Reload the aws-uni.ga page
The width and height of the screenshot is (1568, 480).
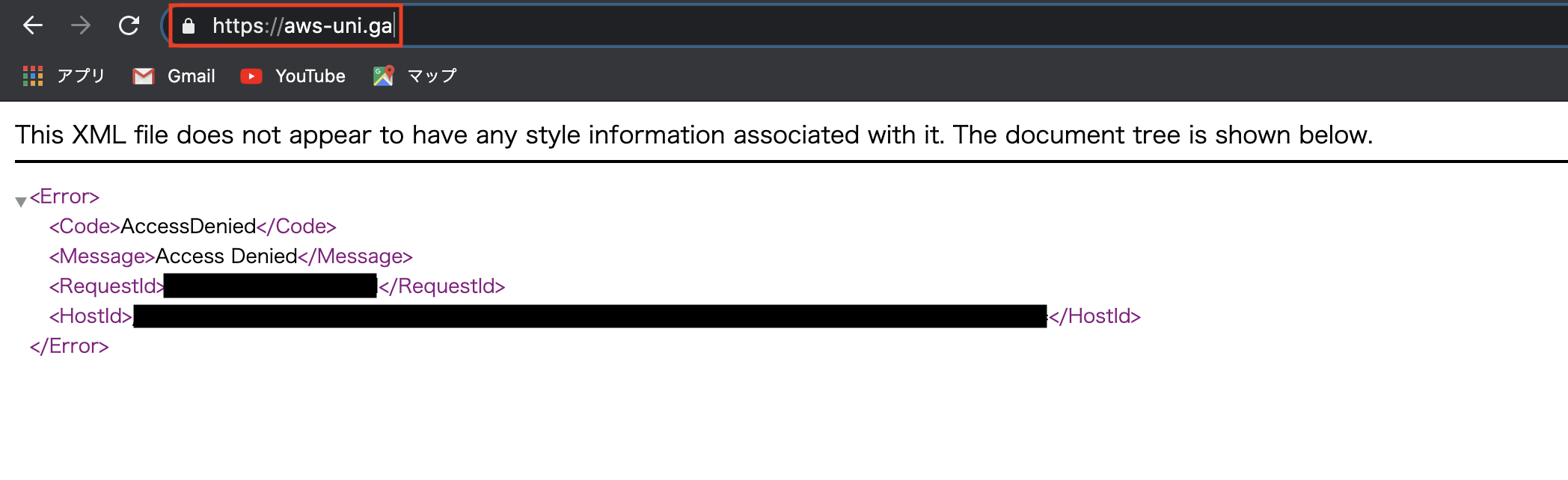tap(129, 25)
